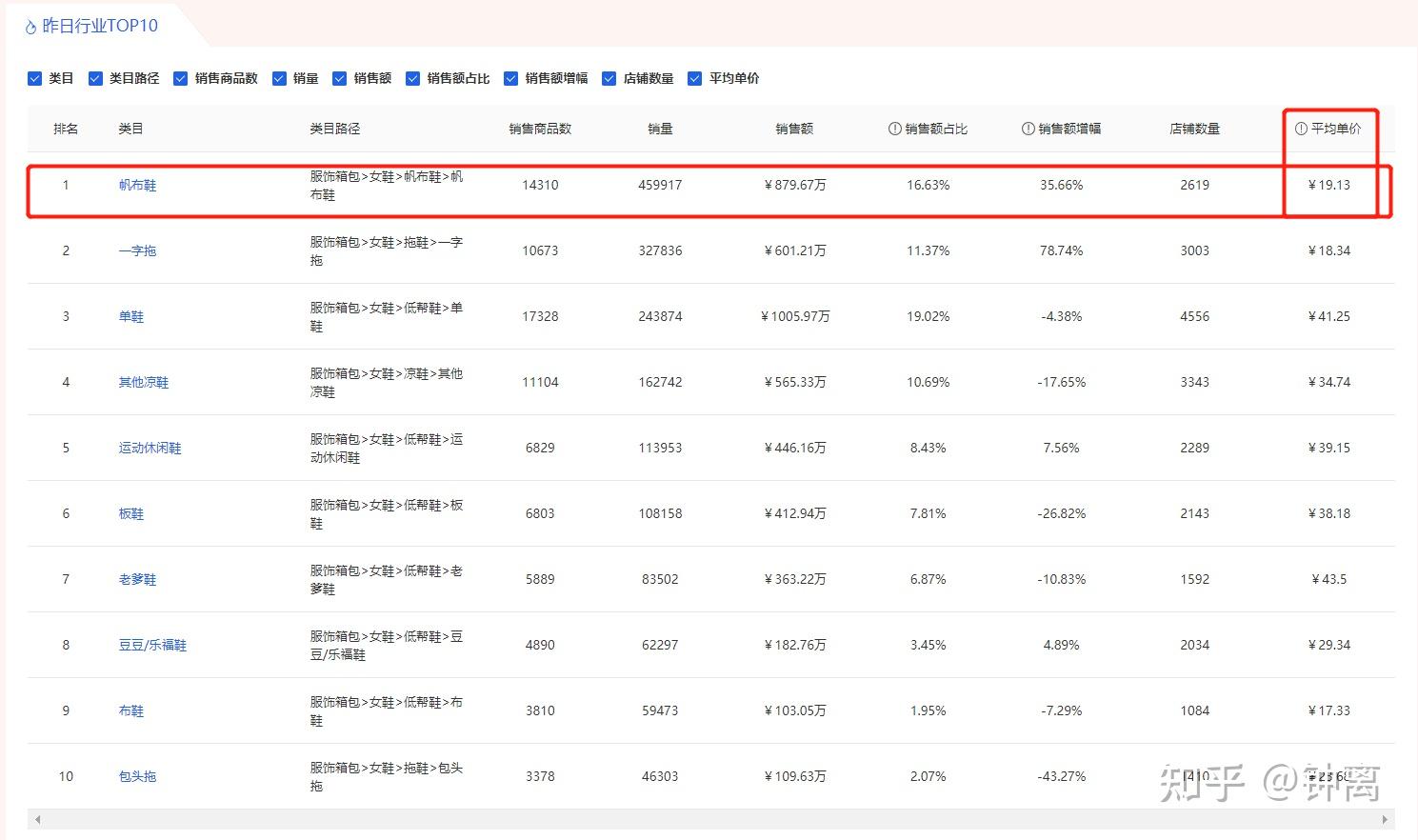Uncheck the 店铺数量 column checkbox
1418x840 pixels.
click(609, 78)
